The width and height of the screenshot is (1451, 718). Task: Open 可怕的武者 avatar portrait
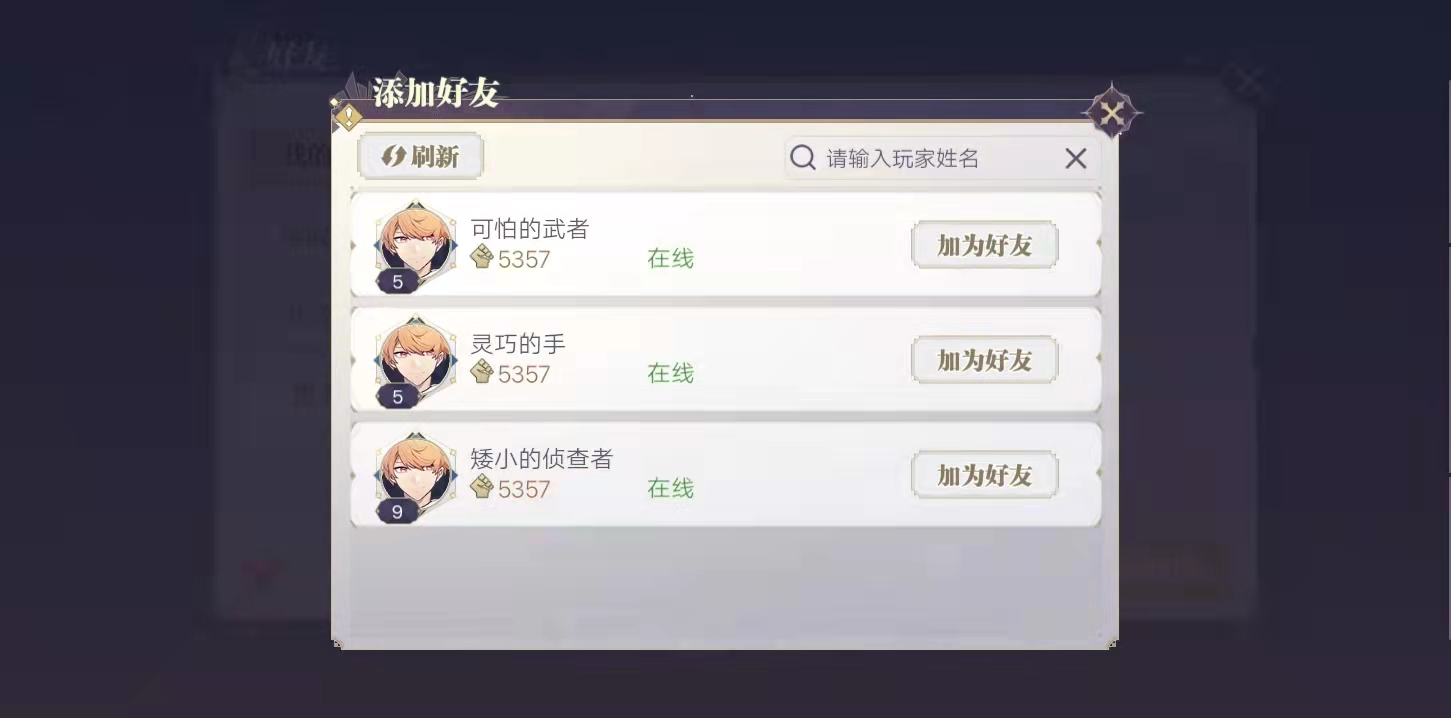(415, 245)
